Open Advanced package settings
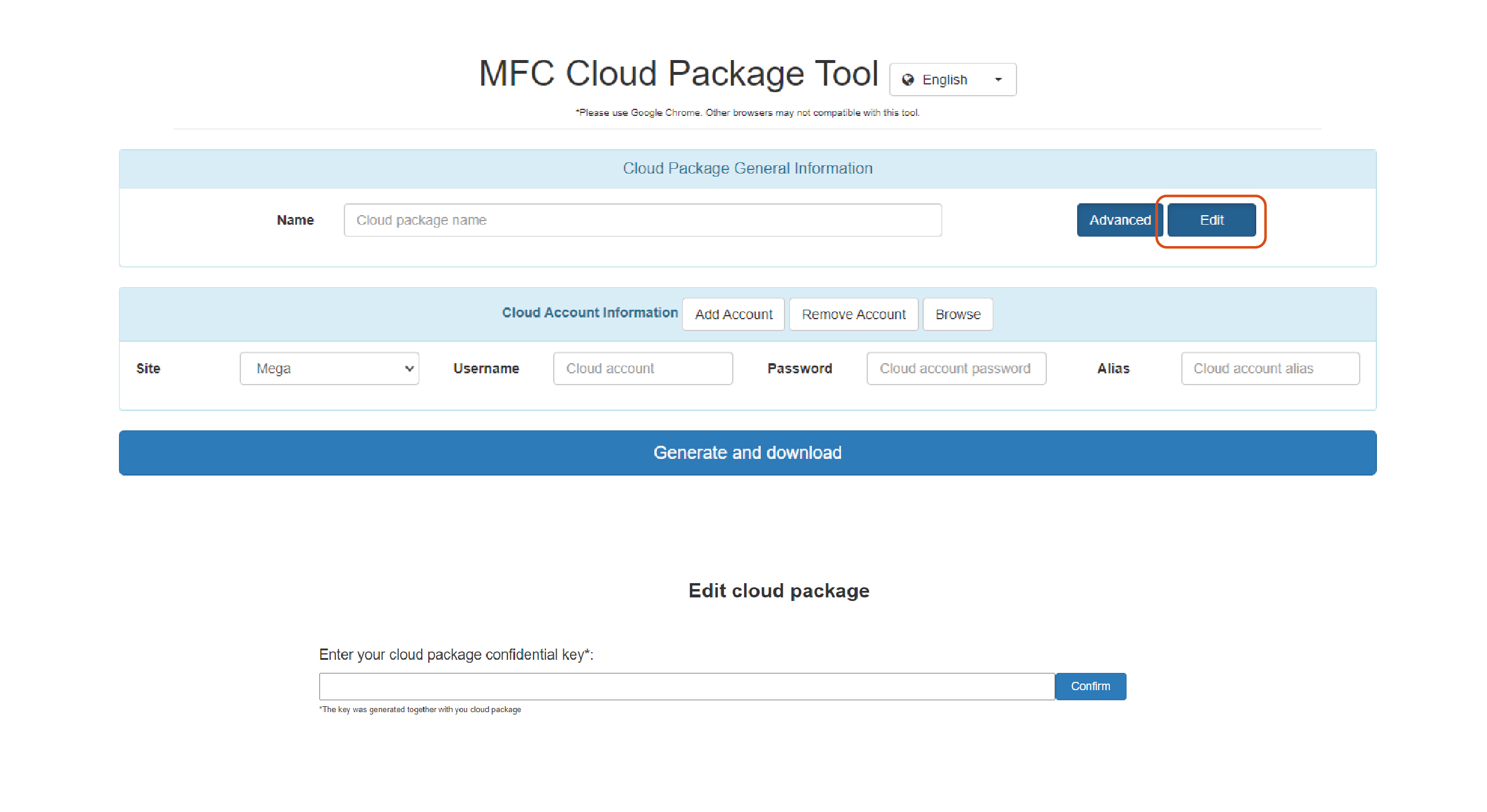The width and height of the screenshot is (1487, 812). point(1119,220)
